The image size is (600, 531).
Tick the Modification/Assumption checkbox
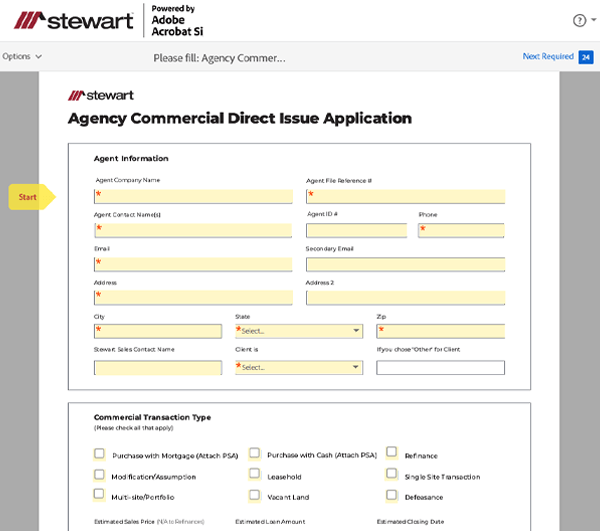[x=99, y=475]
